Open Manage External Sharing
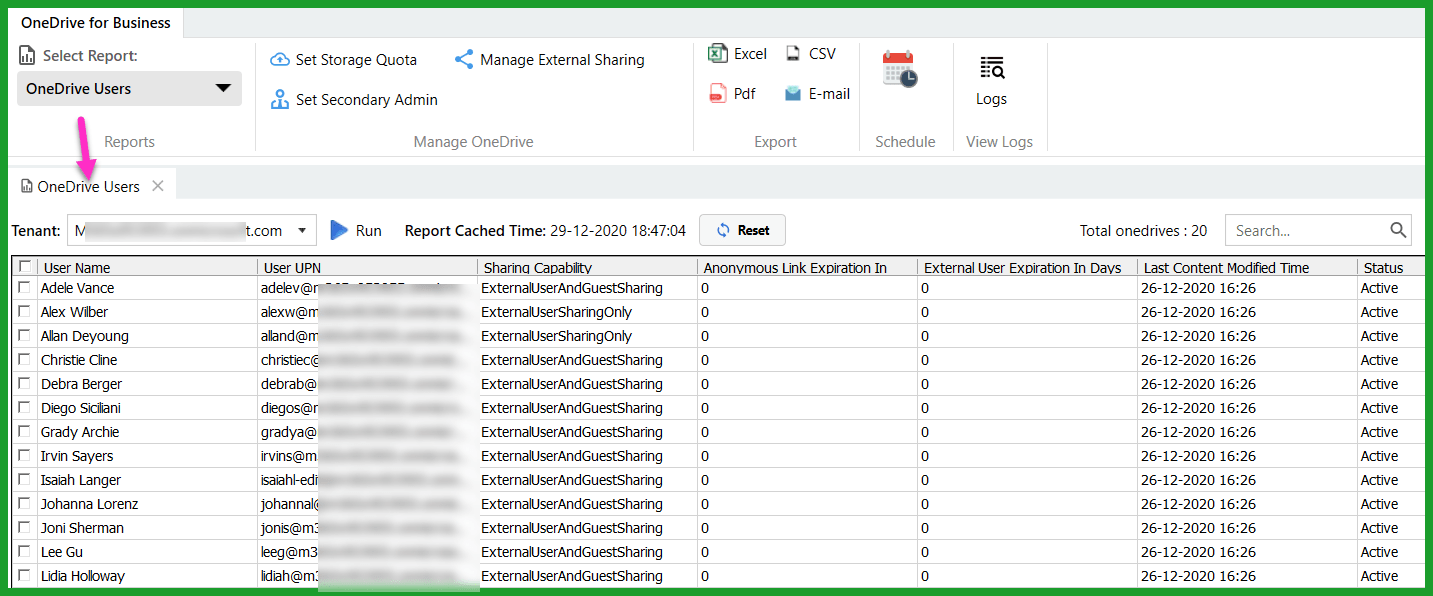Image resolution: width=1433 pixels, height=596 pixels. click(x=549, y=60)
